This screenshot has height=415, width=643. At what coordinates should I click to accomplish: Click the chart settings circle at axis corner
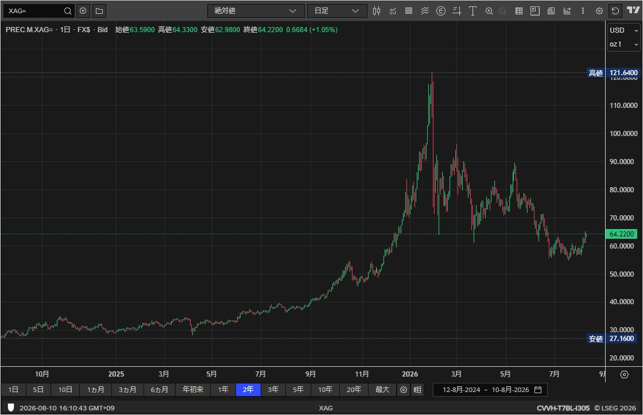(624, 374)
